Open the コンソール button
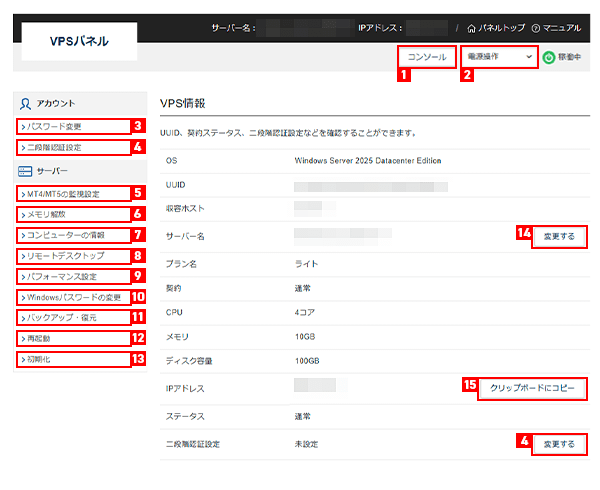The image size is (600, 490). pos(427,57)
